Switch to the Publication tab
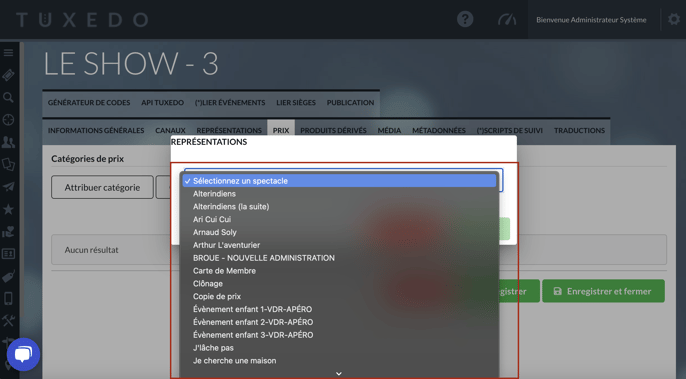Screen dimensions: 686x379 tap(350, 102)
